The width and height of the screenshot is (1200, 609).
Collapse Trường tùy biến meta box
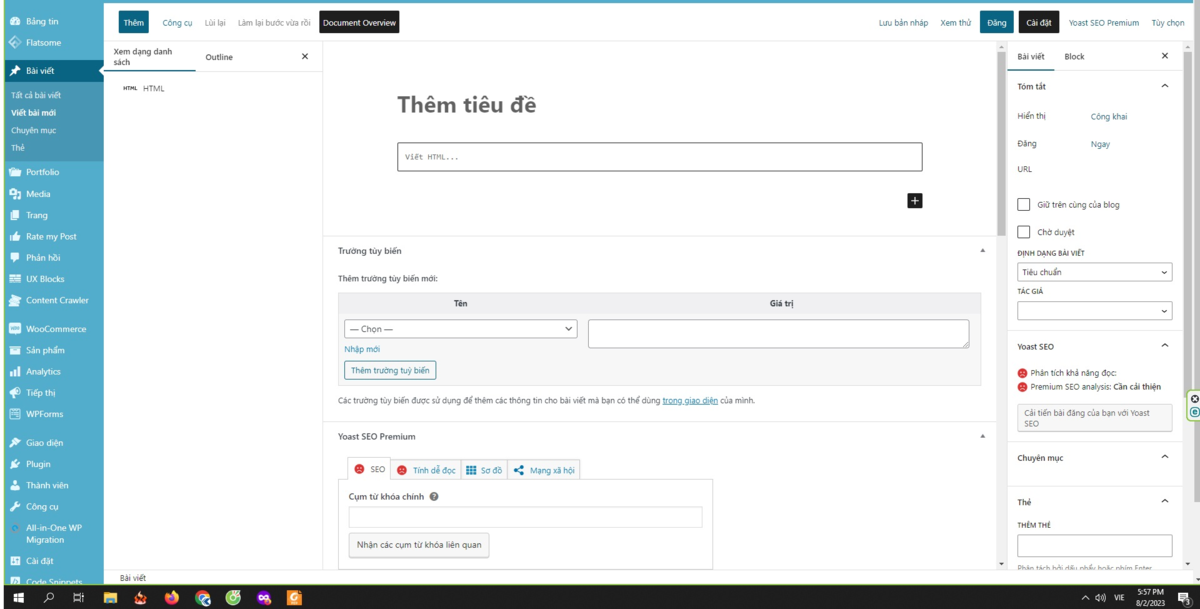click(x=982, y=250)
